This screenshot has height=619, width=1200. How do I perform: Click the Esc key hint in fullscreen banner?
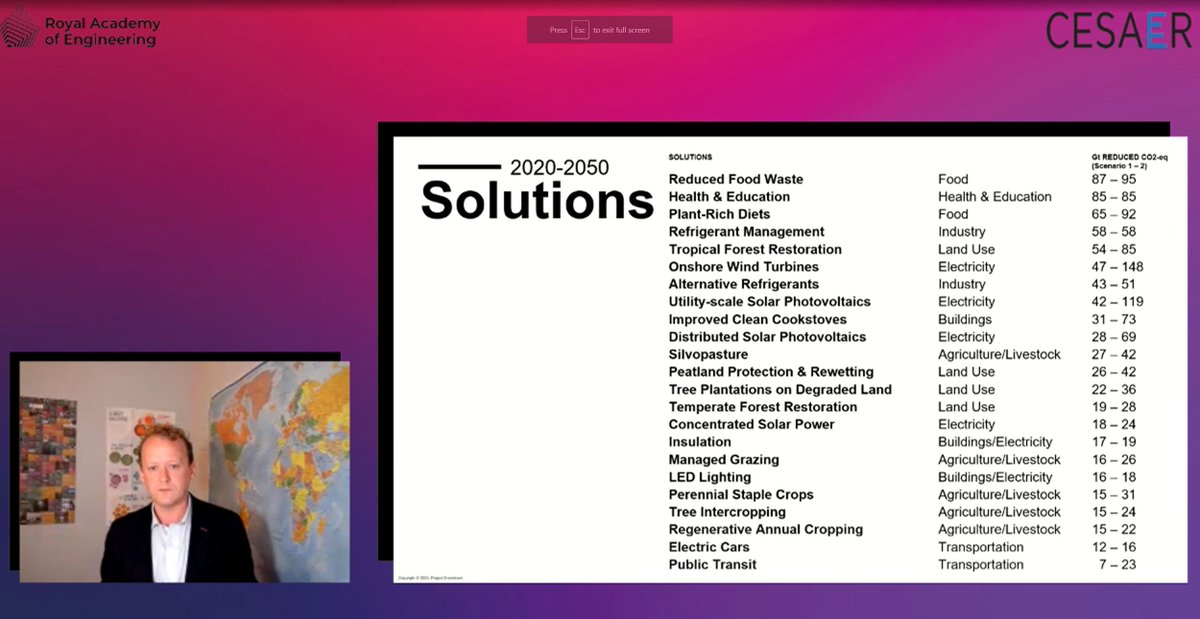(x=580, y=30)
